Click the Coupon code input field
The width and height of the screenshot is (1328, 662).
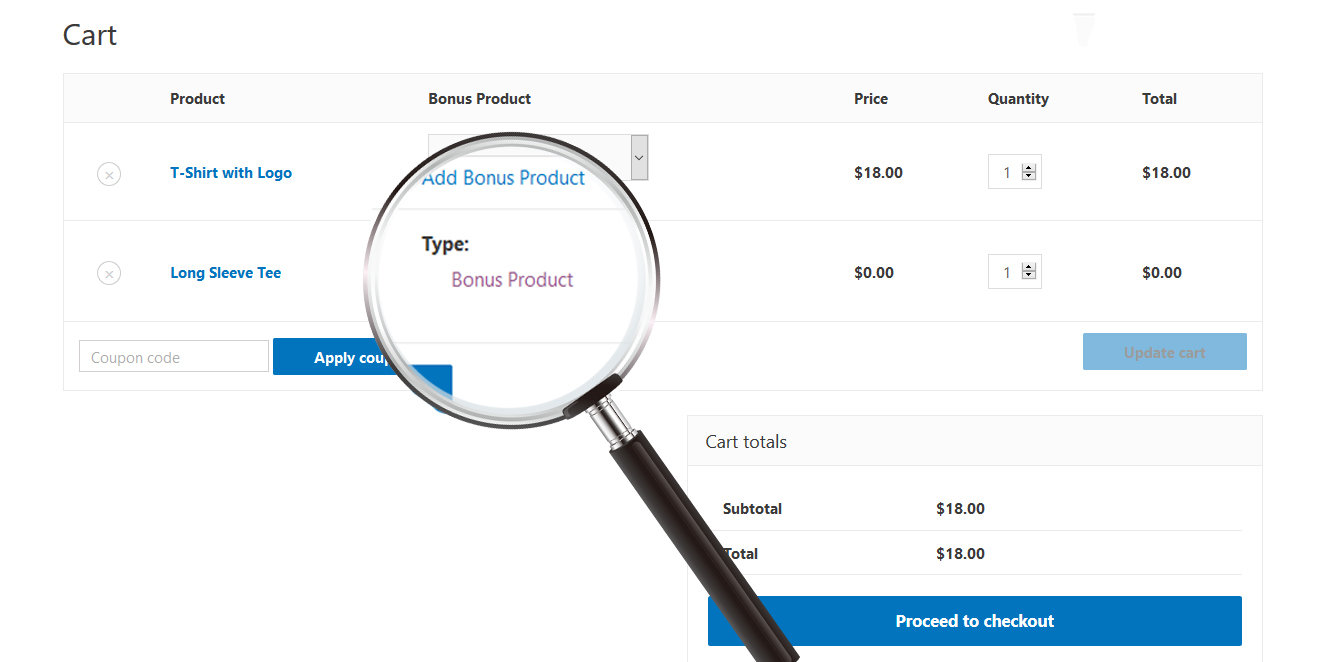click(x=174, y=357)
